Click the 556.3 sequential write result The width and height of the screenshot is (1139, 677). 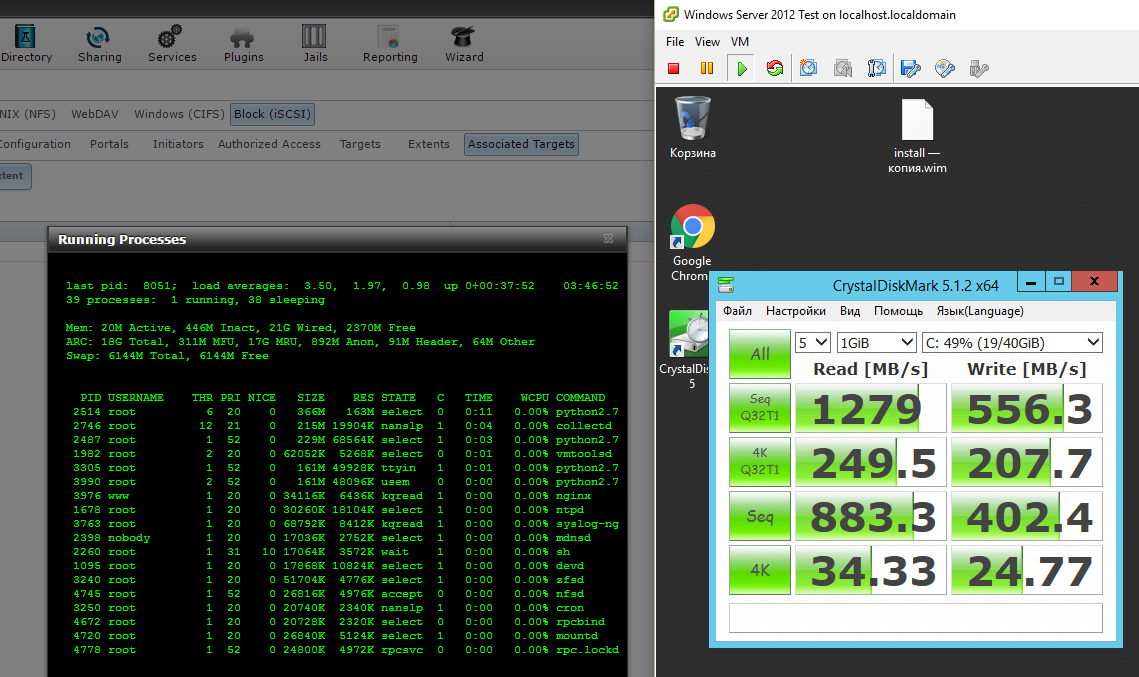point(1027,408)
